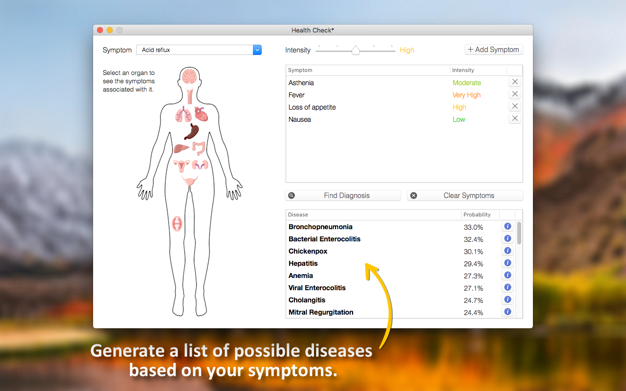Remove the Fever symptom from list
The height and width of the screenshot is (391, 626).
[515, 94]
